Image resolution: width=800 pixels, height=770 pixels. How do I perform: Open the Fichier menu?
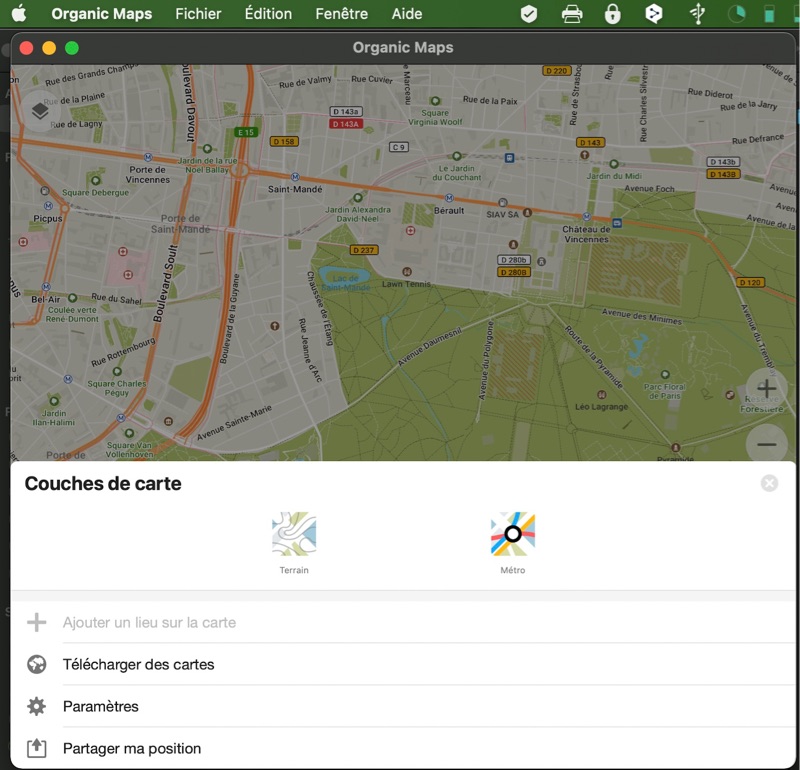[x=198, y=14]
